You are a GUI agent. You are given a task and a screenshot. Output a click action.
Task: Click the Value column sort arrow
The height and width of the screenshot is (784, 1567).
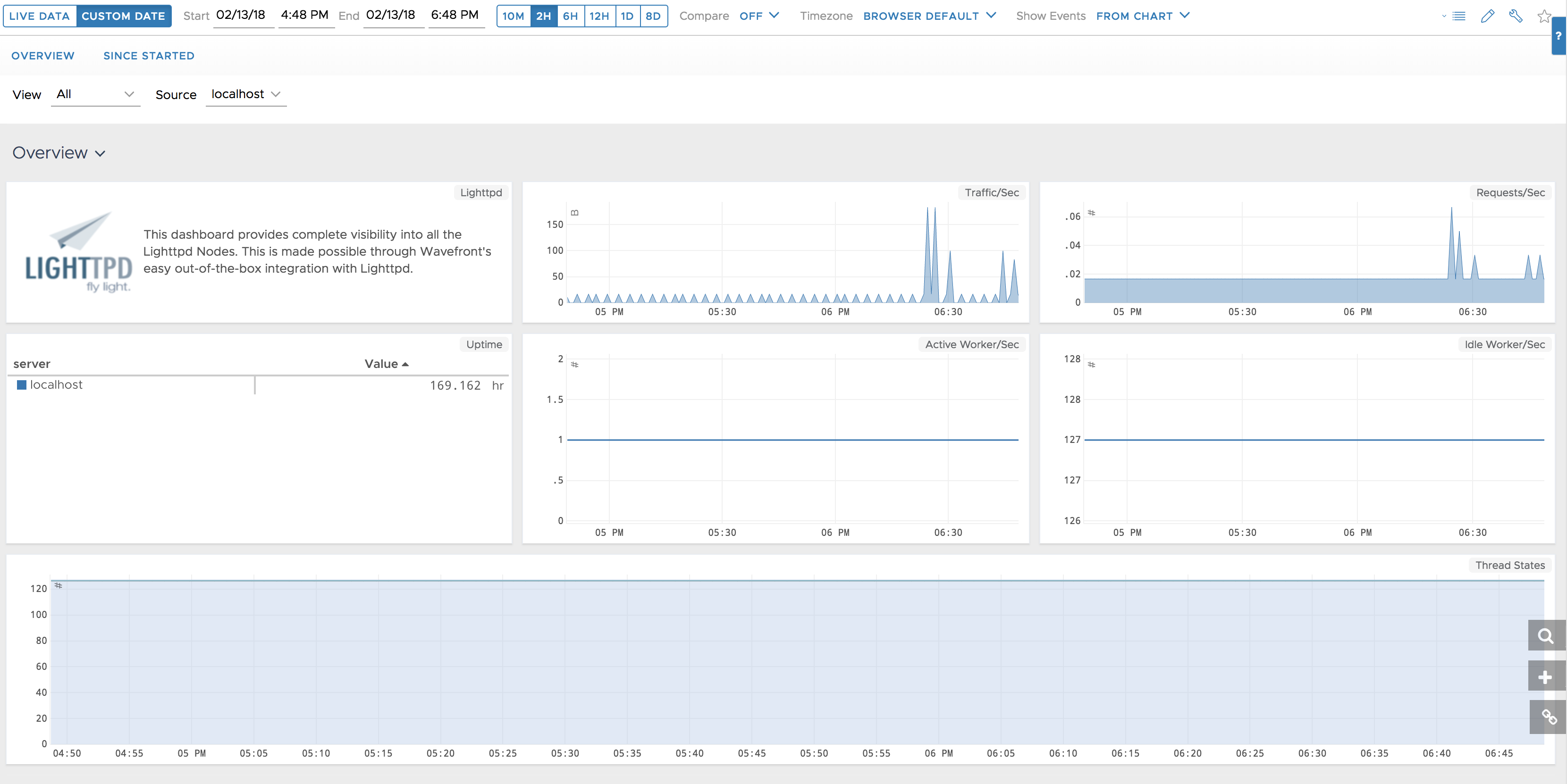(x=405, y=364)
